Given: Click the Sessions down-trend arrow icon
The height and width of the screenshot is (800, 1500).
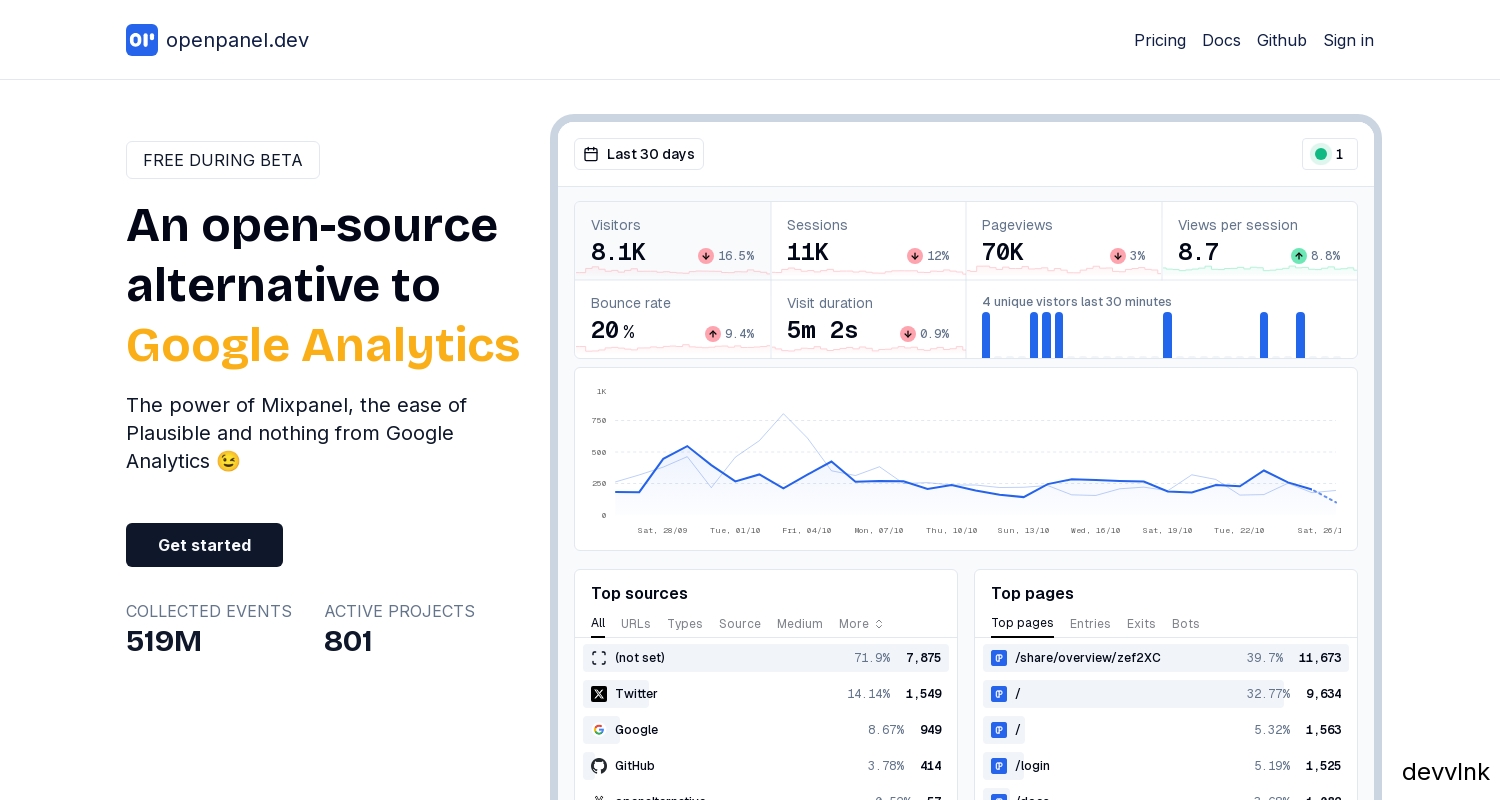Looking at the screenshot, I should pyautogui.click(x=915, y=256).
